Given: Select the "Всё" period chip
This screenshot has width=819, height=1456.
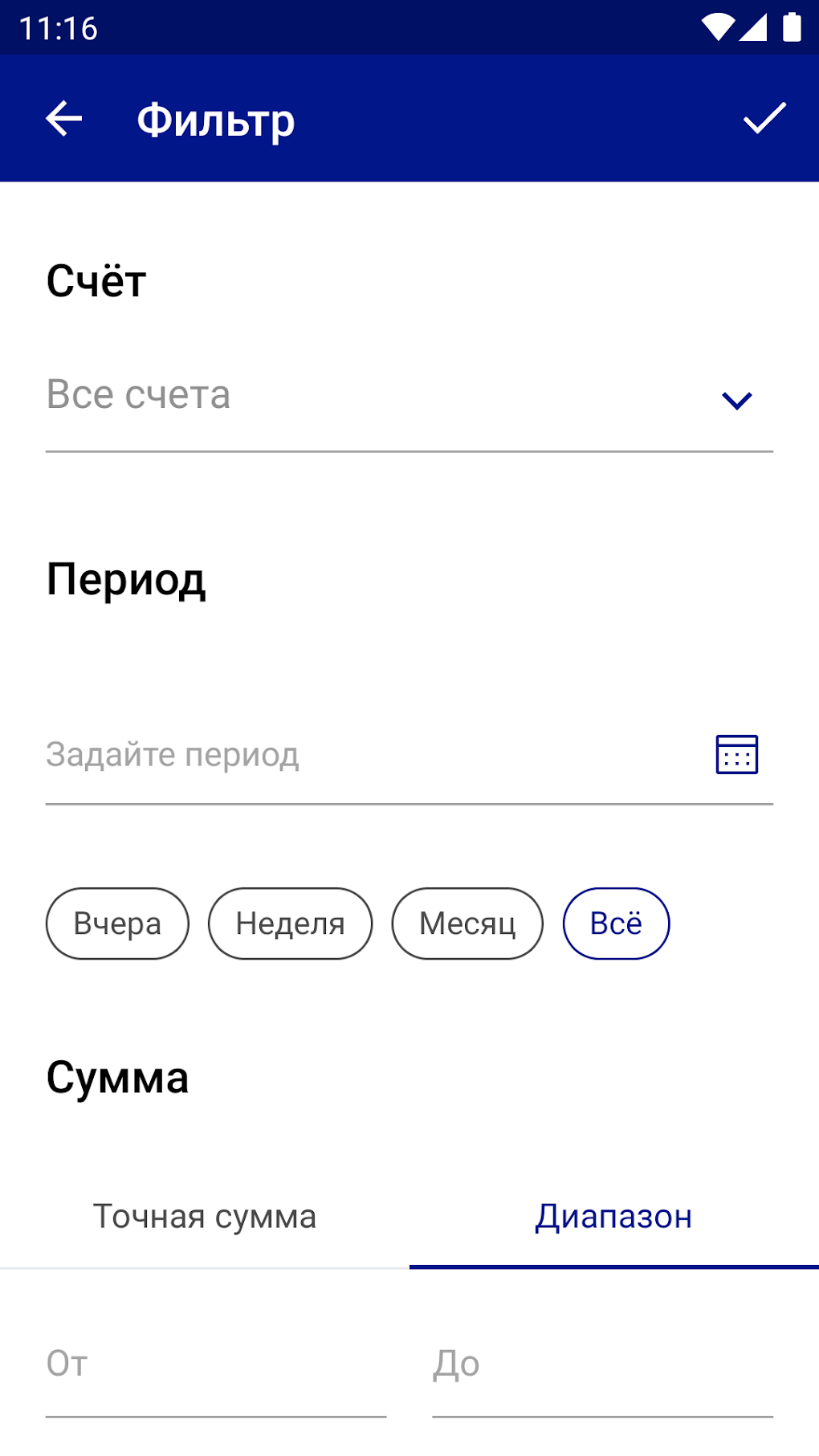Looking at the screenshot, I should 616,924.
